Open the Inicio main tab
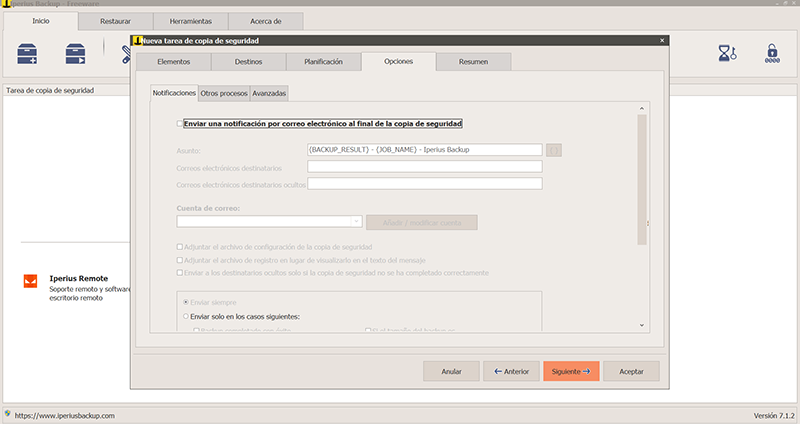Viewport: 800px width, 424px height. 41,21
